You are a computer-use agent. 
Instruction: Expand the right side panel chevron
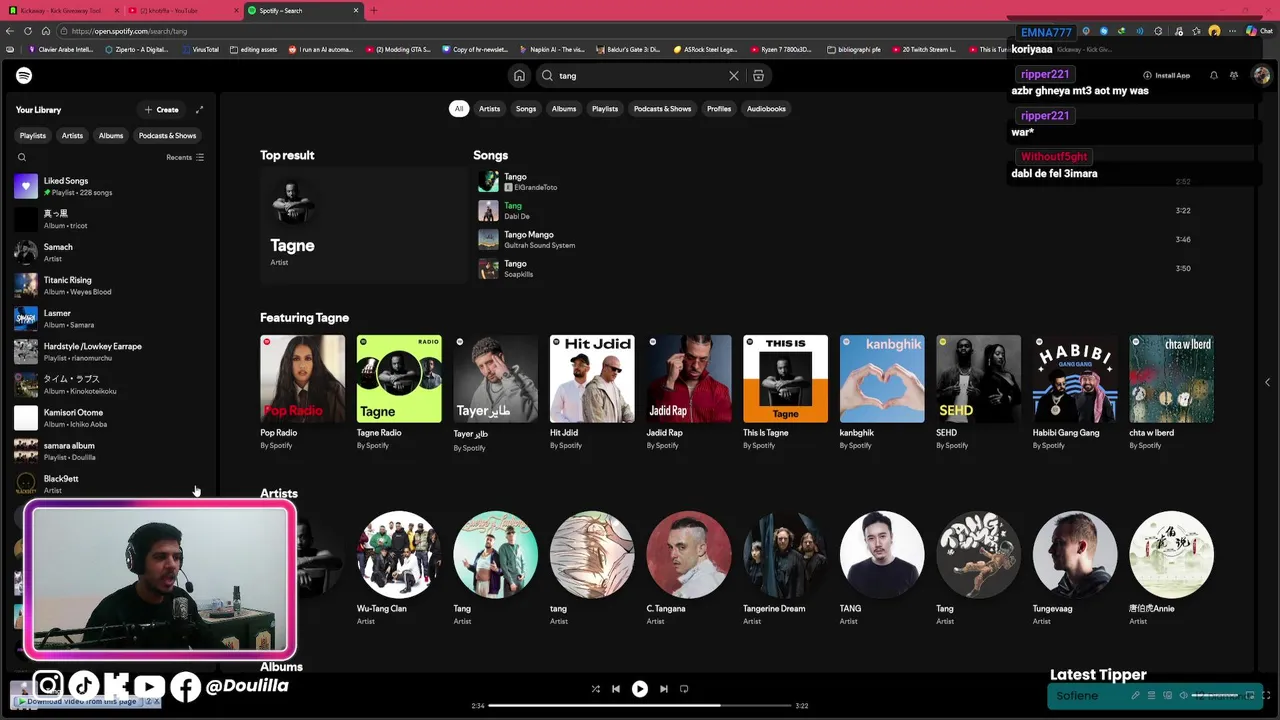pyautogui.click(x=1267, y=382)
